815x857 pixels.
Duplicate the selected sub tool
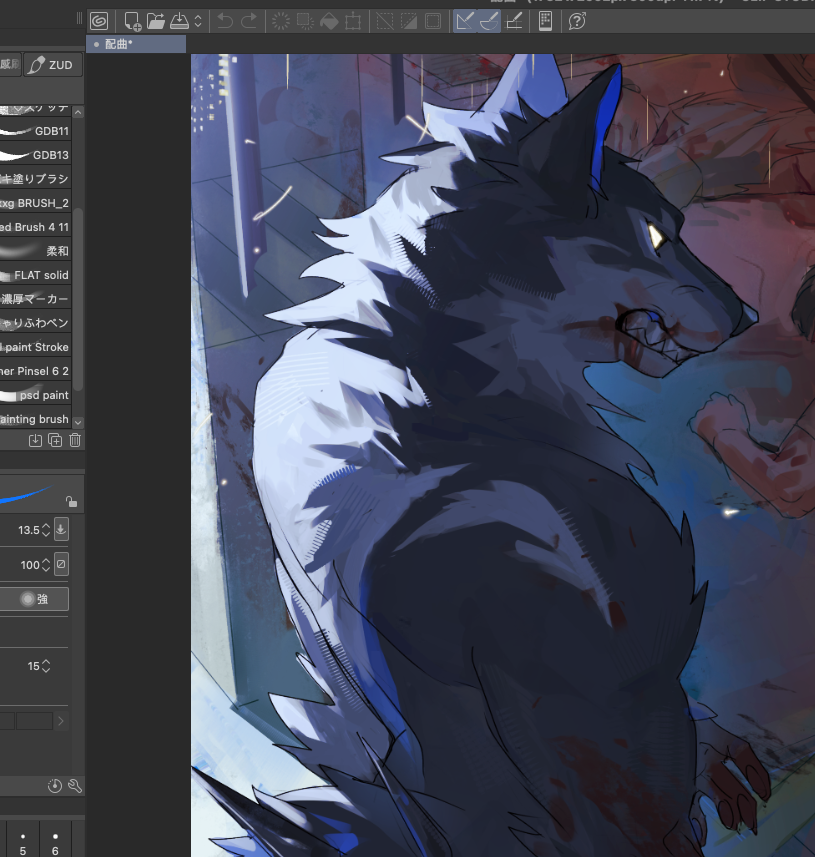pyautogui.click(x=55, y=441)
